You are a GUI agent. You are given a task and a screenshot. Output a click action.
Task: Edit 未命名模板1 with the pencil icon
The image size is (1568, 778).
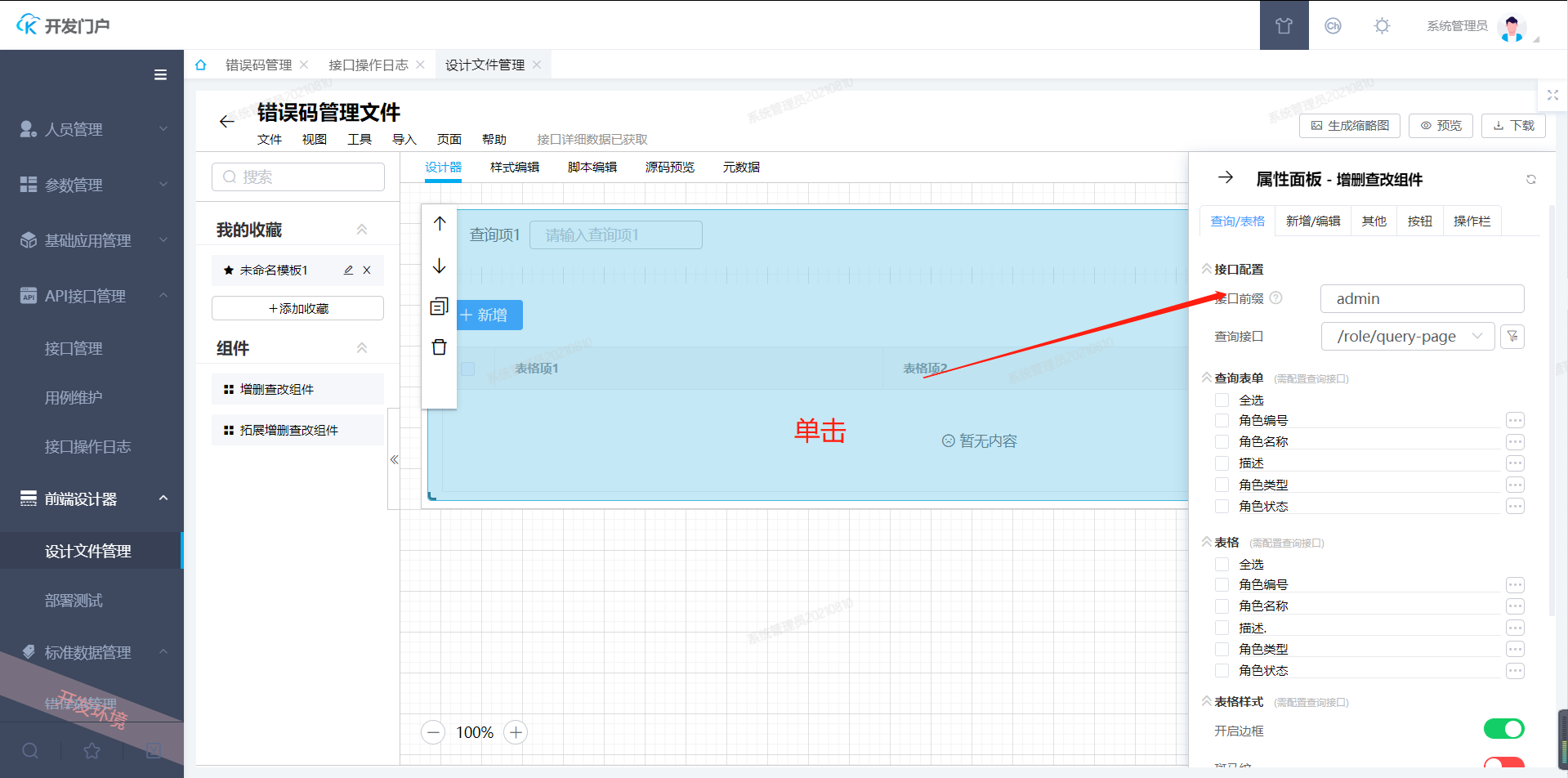coord(348,270)
